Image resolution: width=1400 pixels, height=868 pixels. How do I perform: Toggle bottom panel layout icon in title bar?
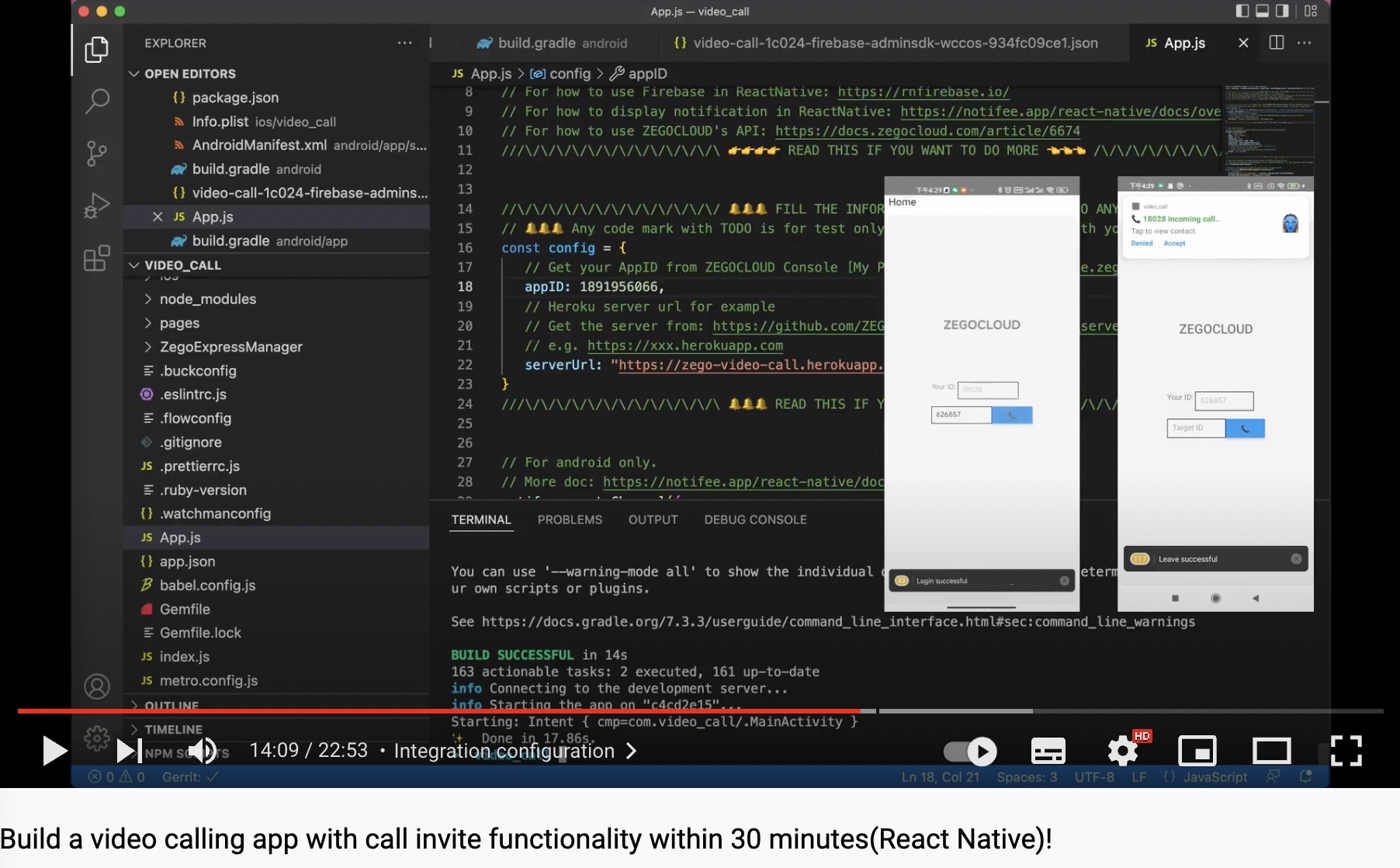click(1262, 11)
